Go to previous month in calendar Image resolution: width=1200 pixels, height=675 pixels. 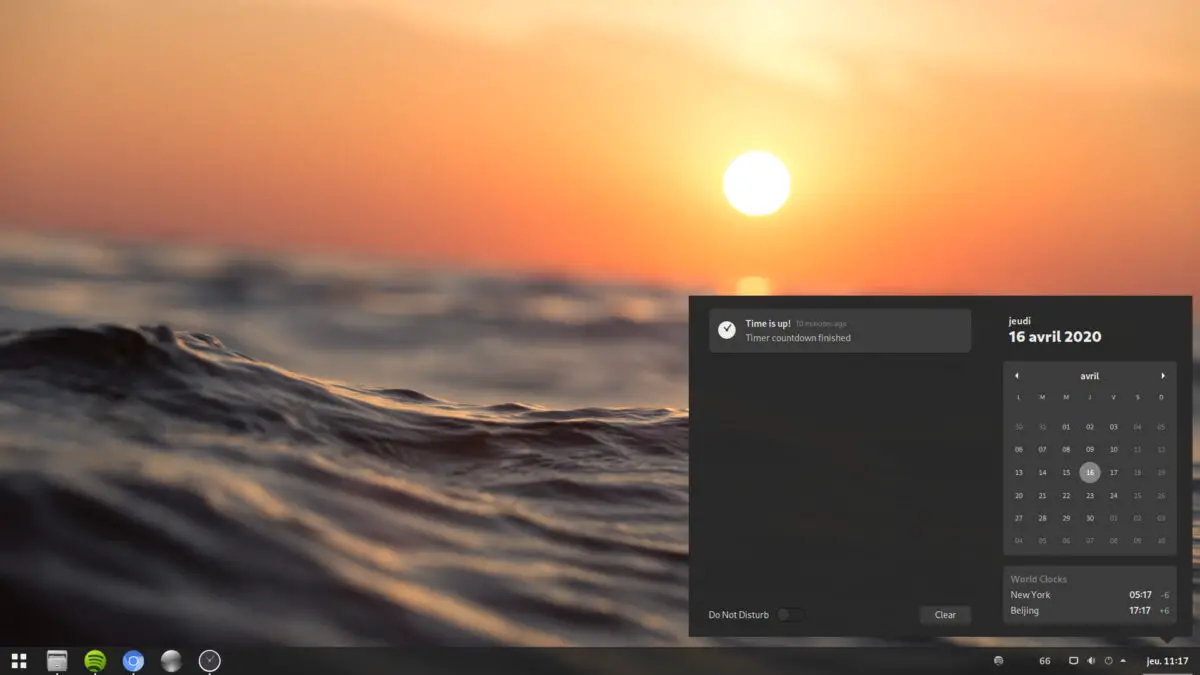1017,376
